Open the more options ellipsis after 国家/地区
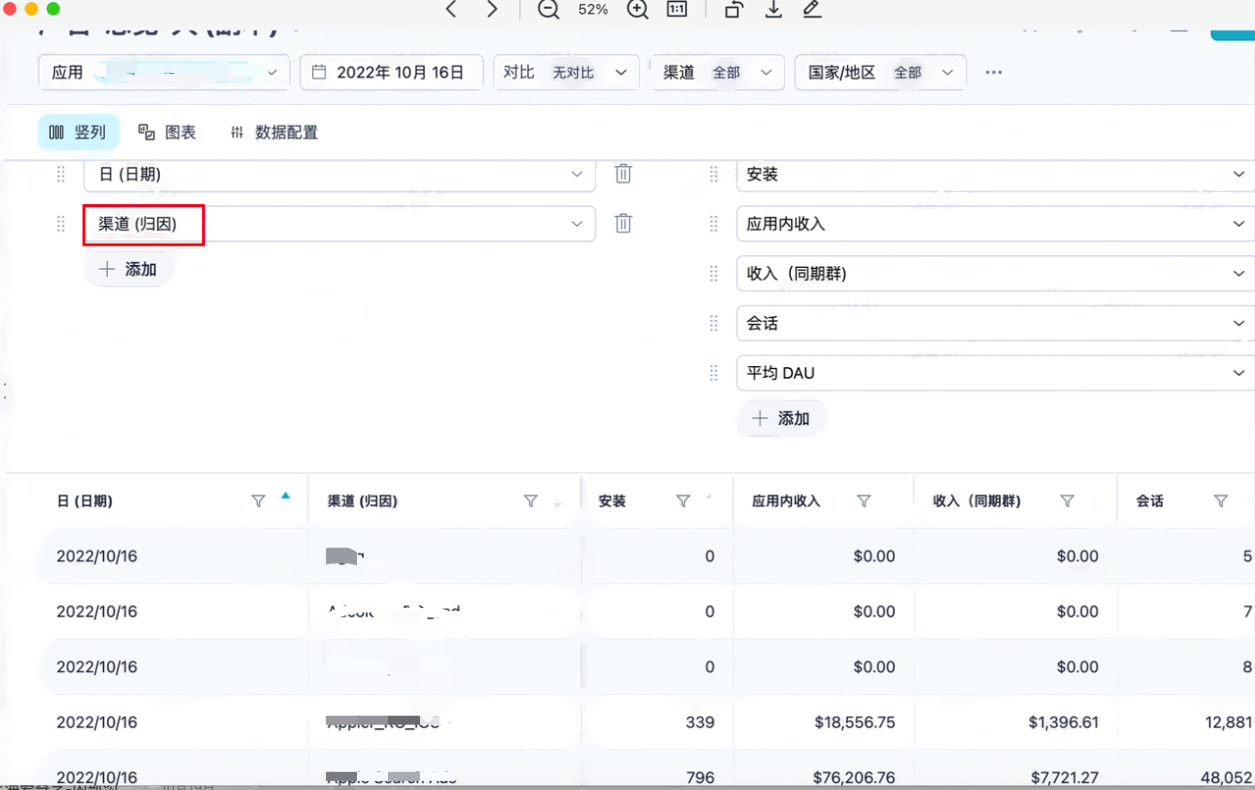This screenshot has height=790, width=1255. [x=993, y=72]
